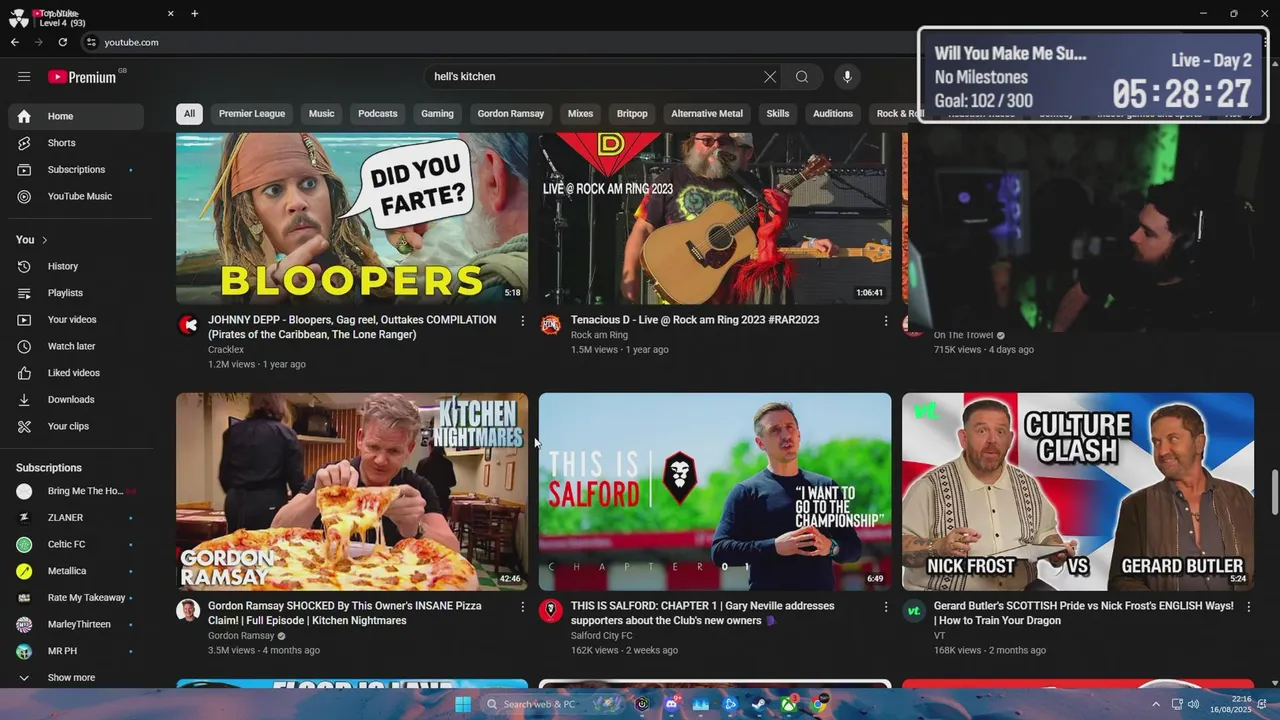Image resolution: width=1280 pixels, height=720 pixels.
Task: Click the search magnifier button
Action: 802,77
